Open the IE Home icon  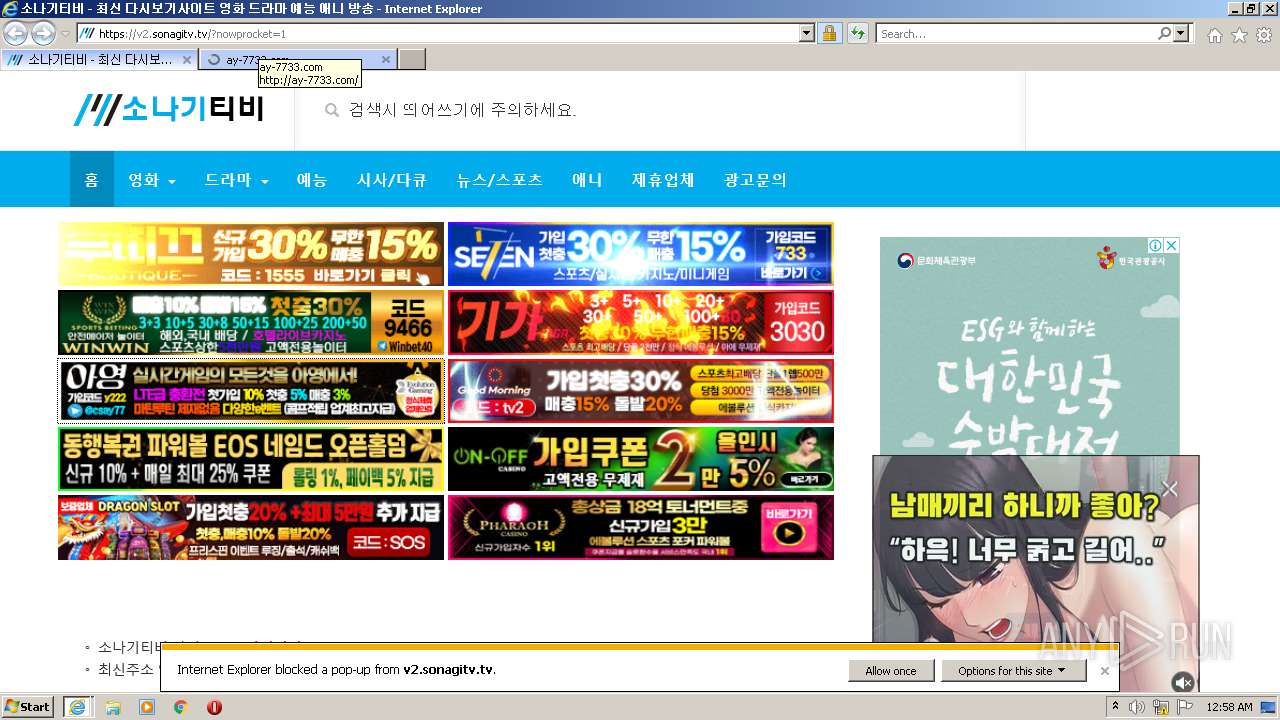[1214, 35]
